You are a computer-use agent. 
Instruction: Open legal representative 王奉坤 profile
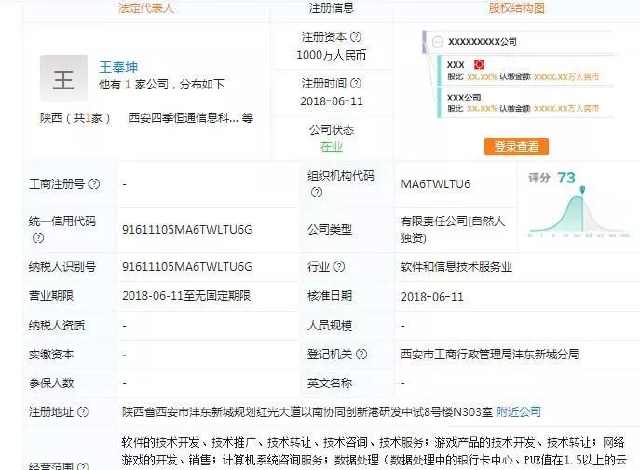click(119, 67)
